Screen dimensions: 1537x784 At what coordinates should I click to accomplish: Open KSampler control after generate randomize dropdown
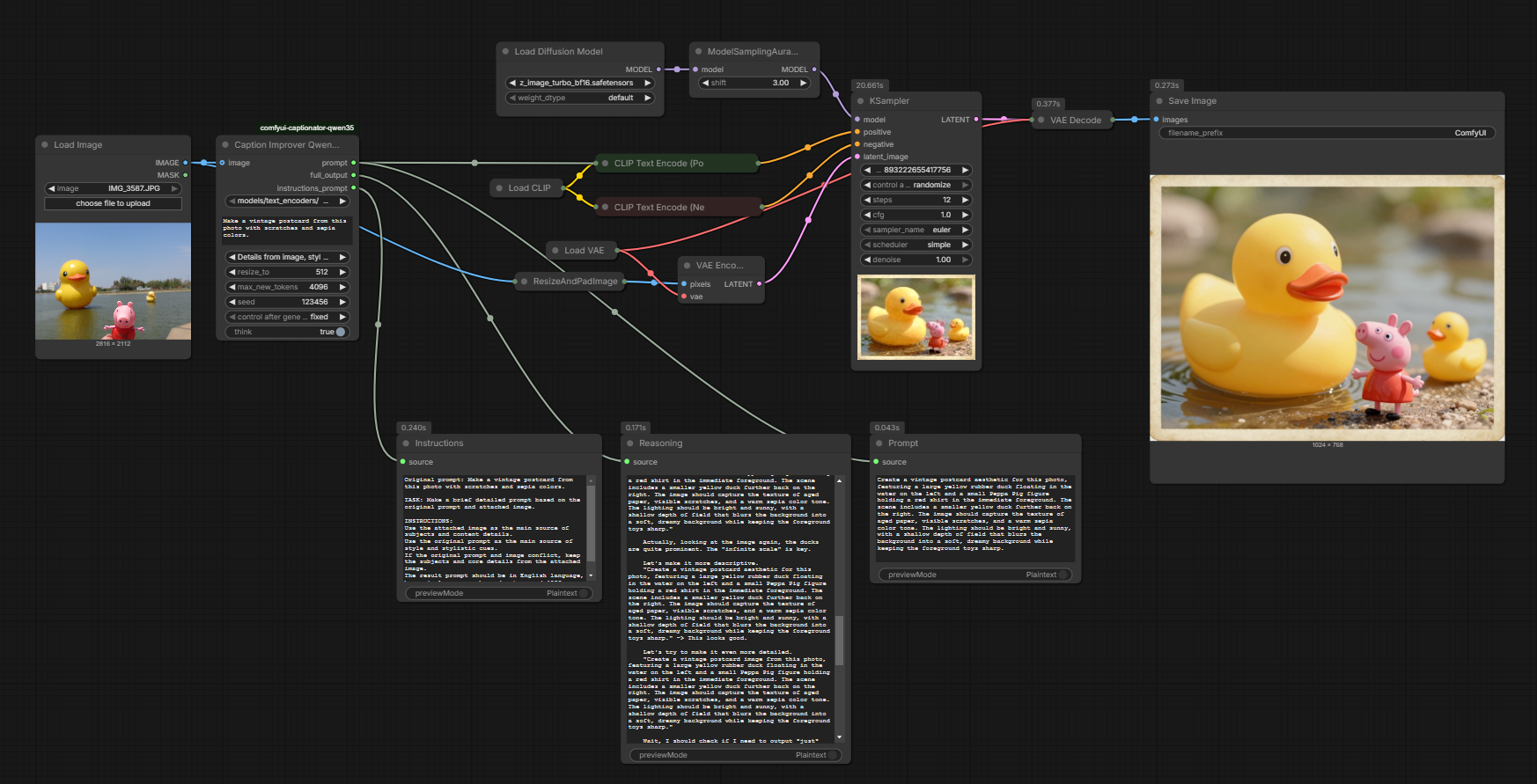point(916,185)
